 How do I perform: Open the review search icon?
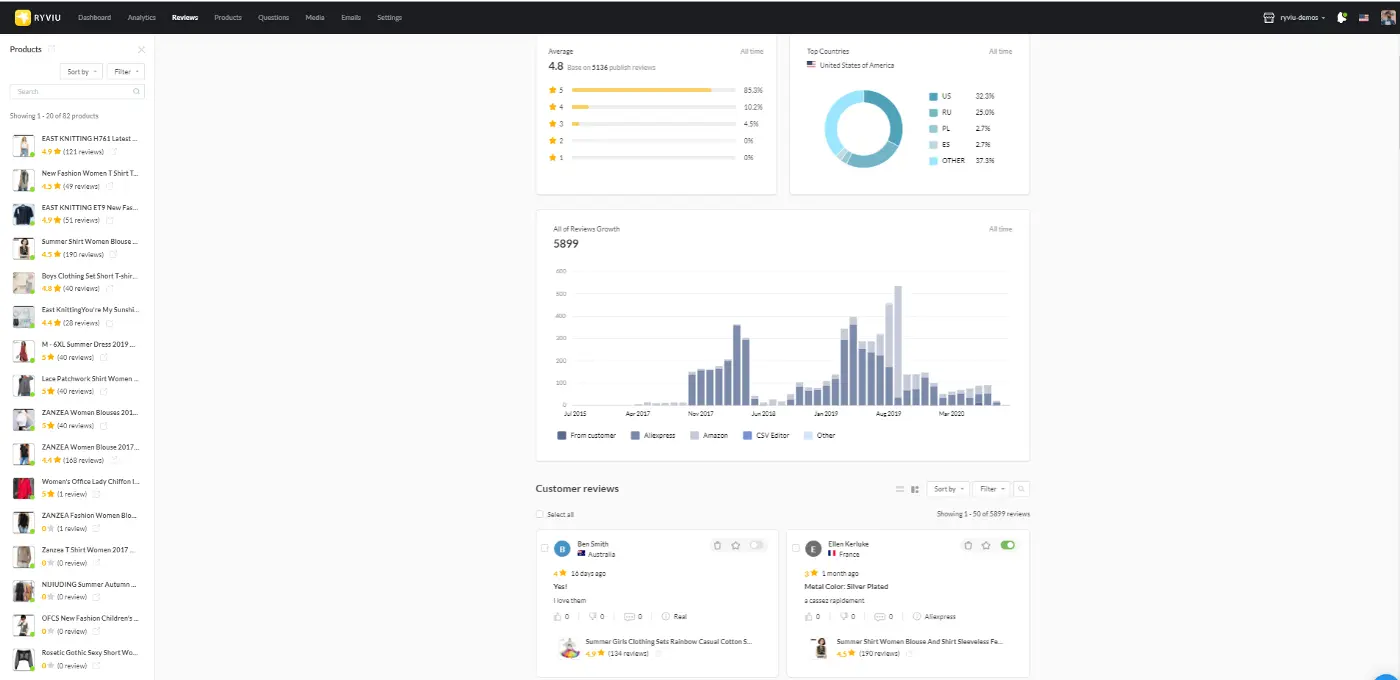1022,489
